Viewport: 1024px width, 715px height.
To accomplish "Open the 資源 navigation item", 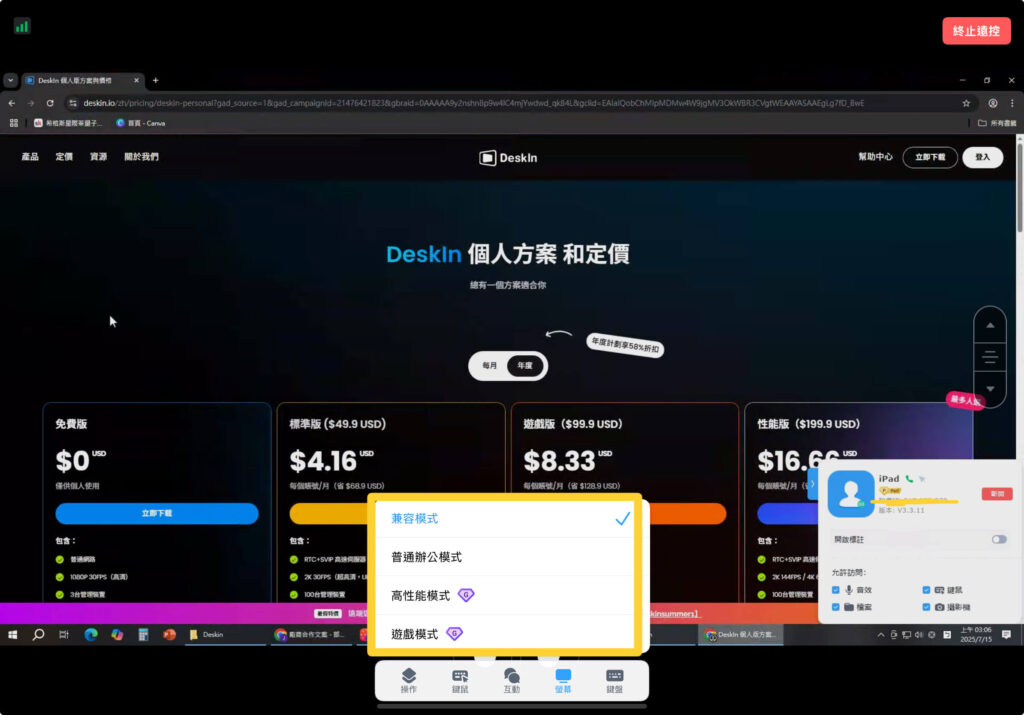I will tap(98, 157).
